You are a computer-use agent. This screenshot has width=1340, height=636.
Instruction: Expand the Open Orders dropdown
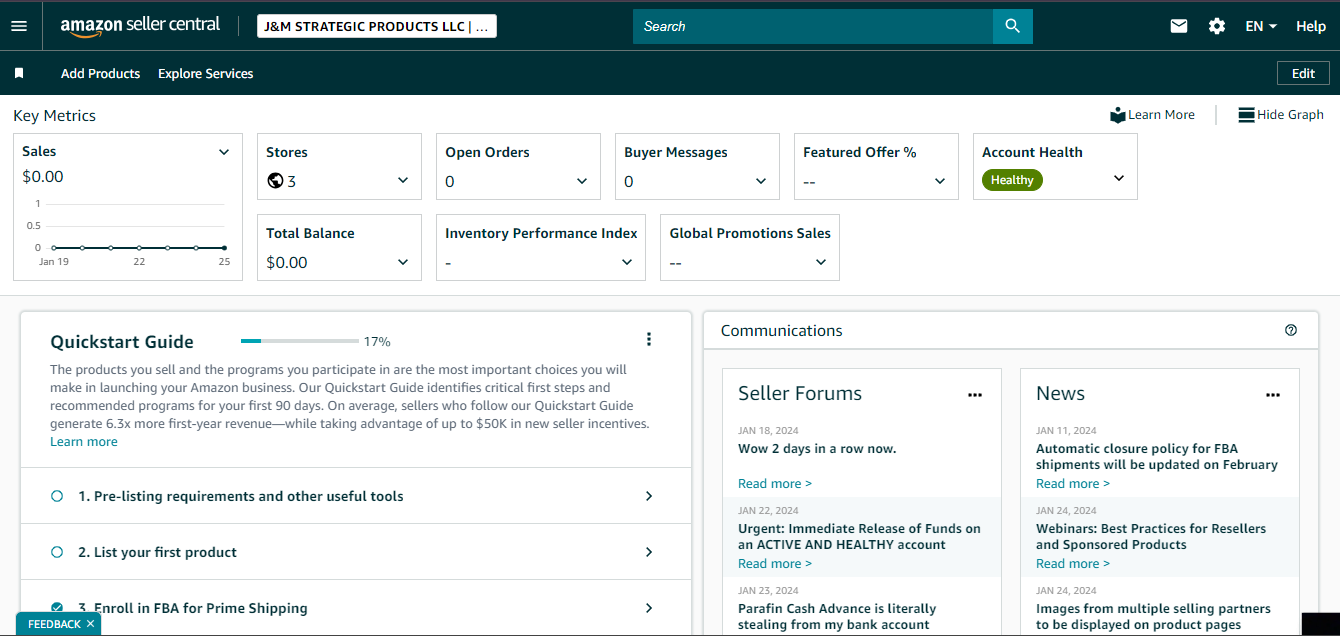click(582, 181)
